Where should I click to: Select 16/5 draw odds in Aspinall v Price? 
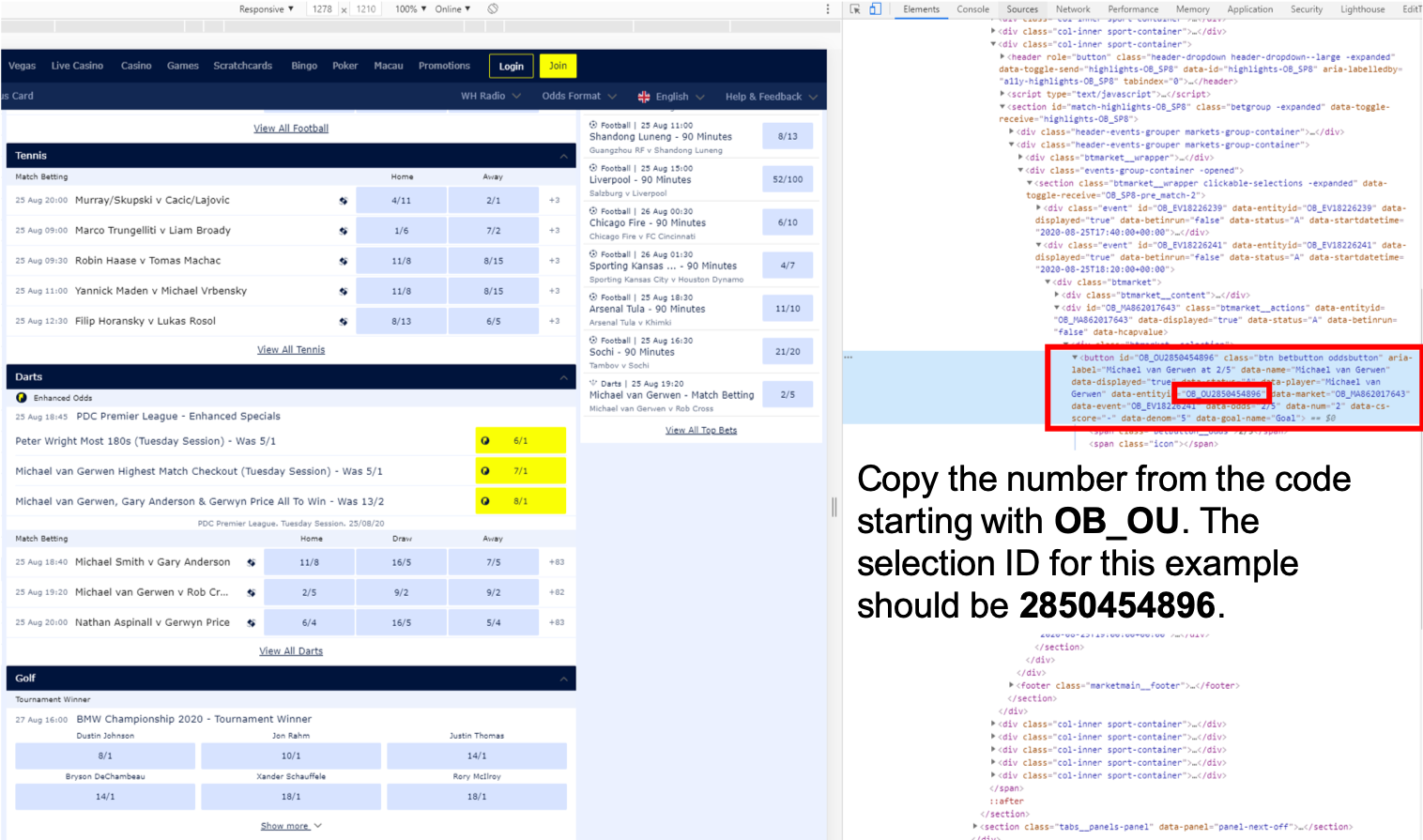coord(402,622)
